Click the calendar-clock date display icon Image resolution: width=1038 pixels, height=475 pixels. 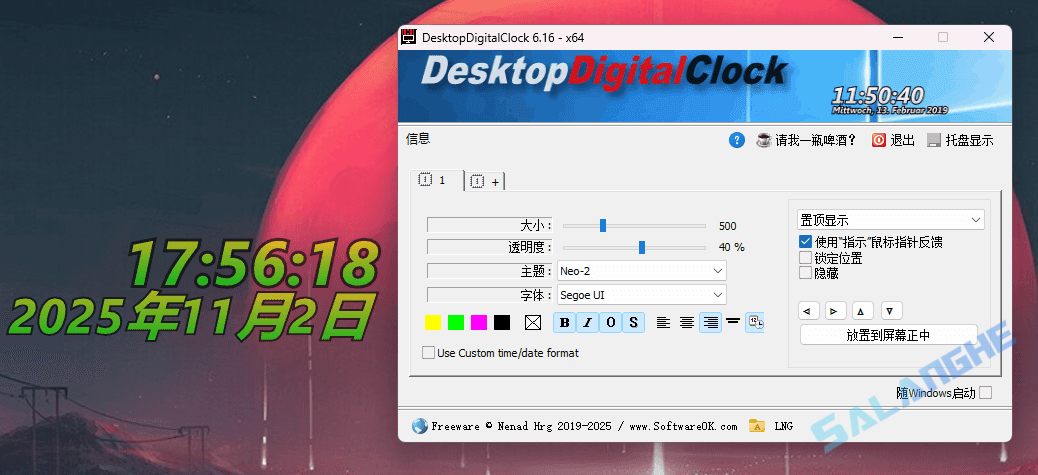pos(755,322)
